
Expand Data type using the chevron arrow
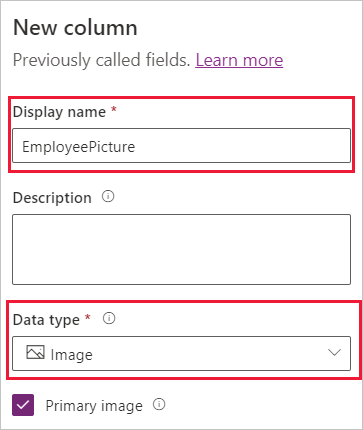[334, 352]
